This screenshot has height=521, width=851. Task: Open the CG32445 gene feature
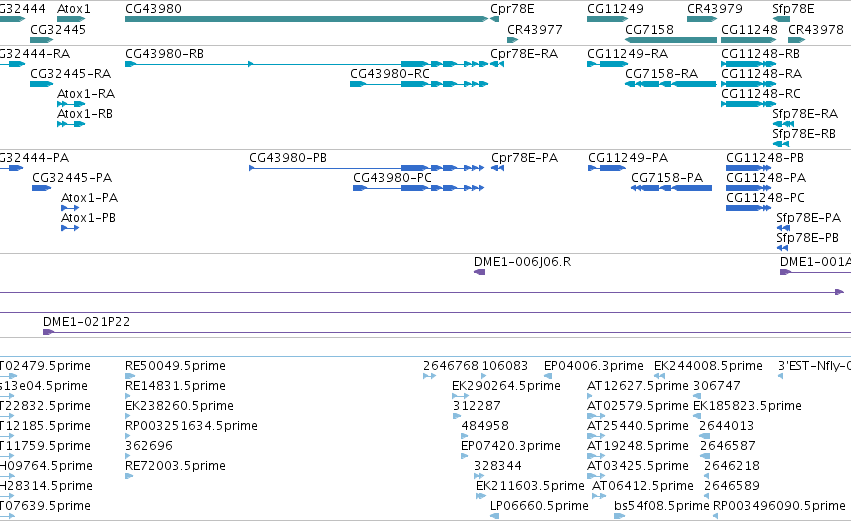tap(41, 40)
